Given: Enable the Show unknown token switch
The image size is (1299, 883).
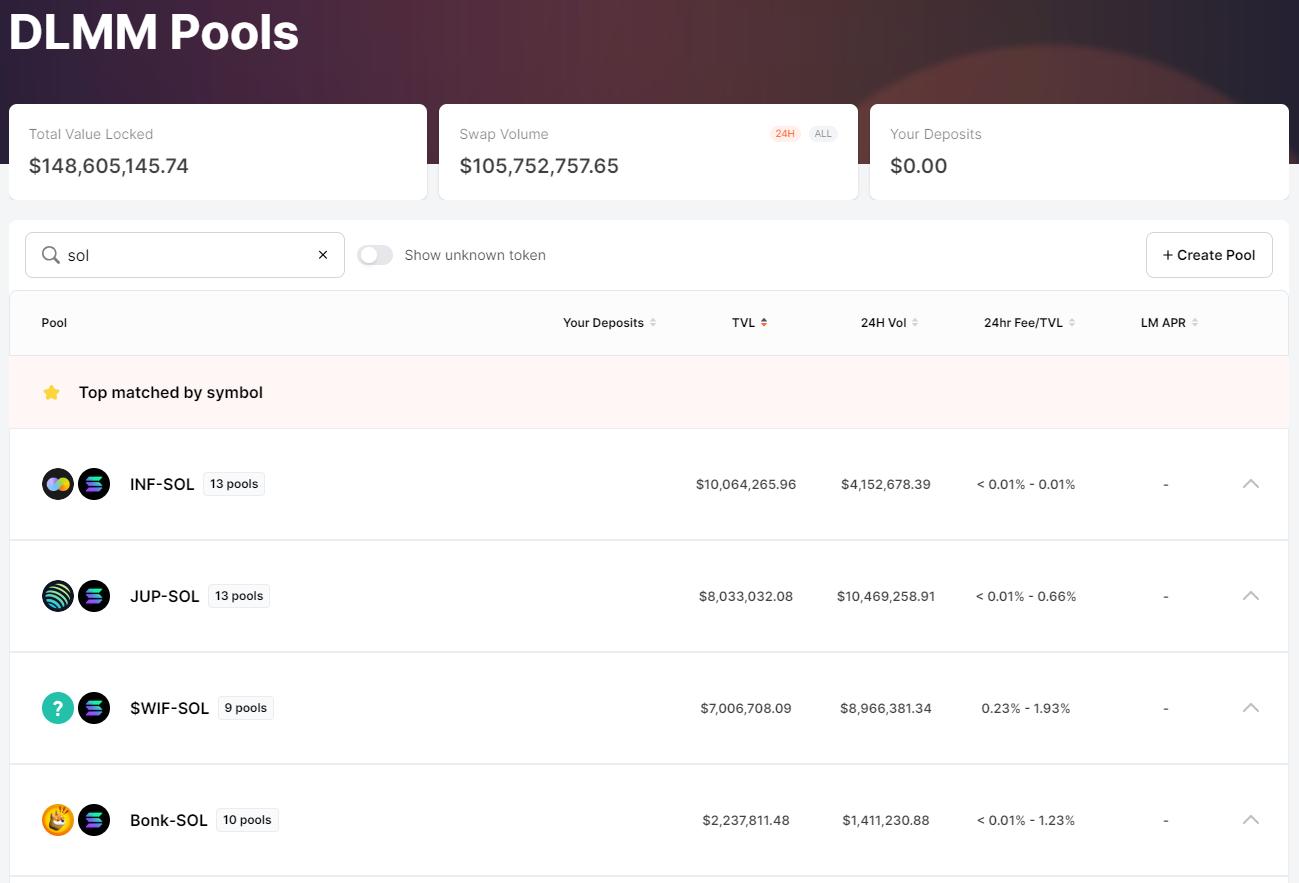Looking at the screenshot, I should point(375,255).
